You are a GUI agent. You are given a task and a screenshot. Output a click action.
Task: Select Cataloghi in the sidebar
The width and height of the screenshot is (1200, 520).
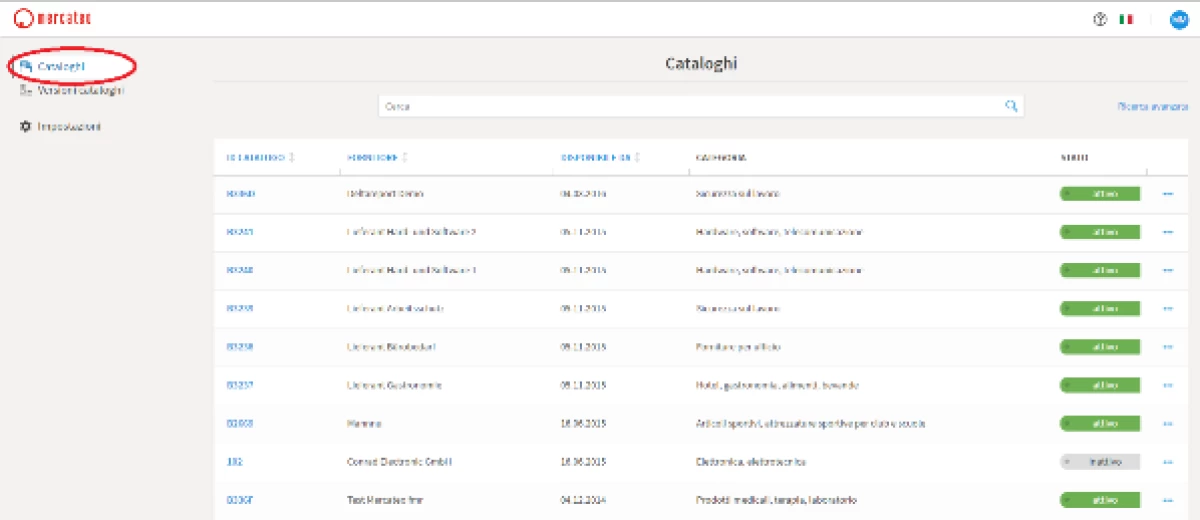click(60, 66)
